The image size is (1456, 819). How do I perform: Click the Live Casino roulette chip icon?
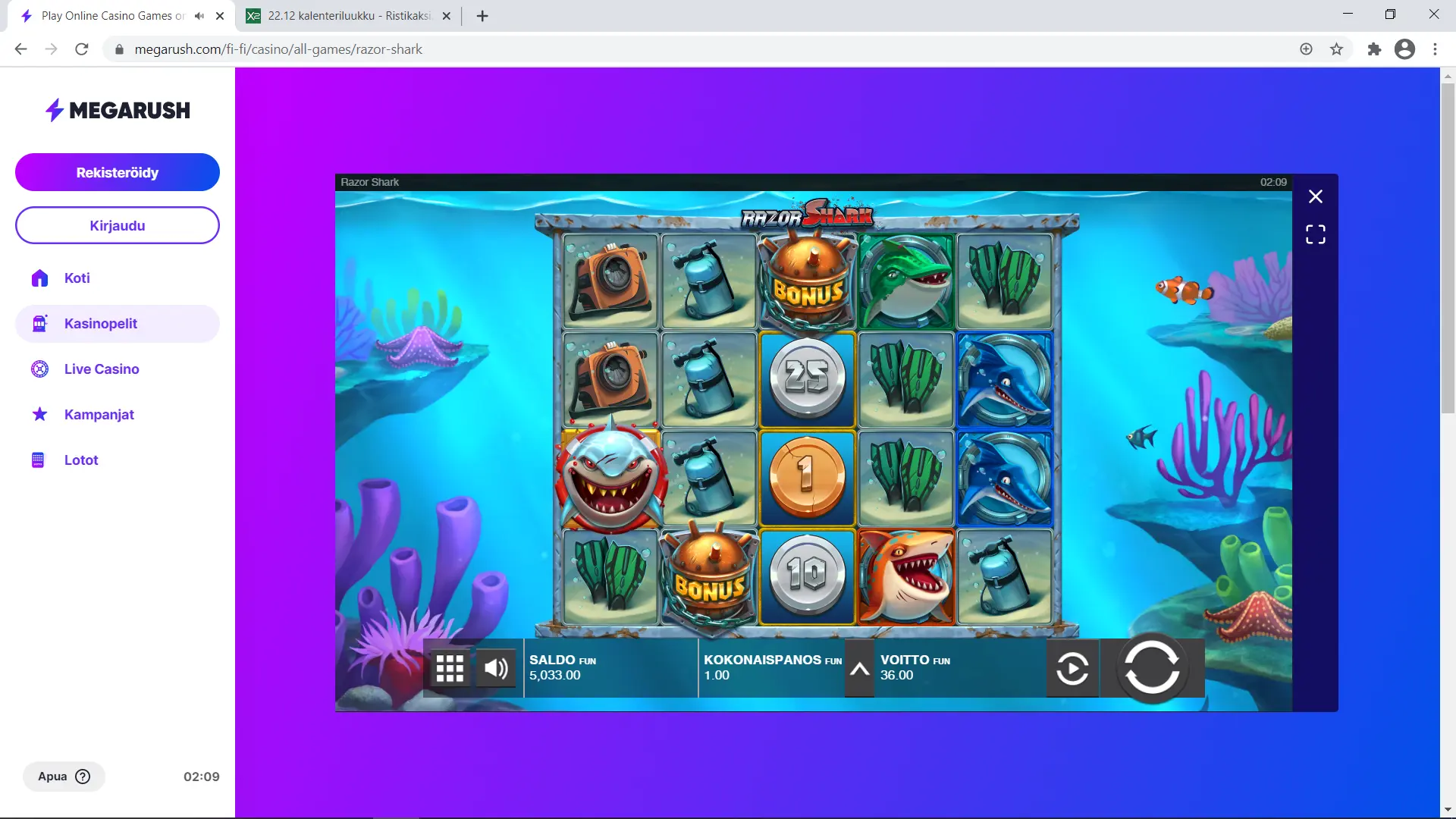(x=39, y=369)
